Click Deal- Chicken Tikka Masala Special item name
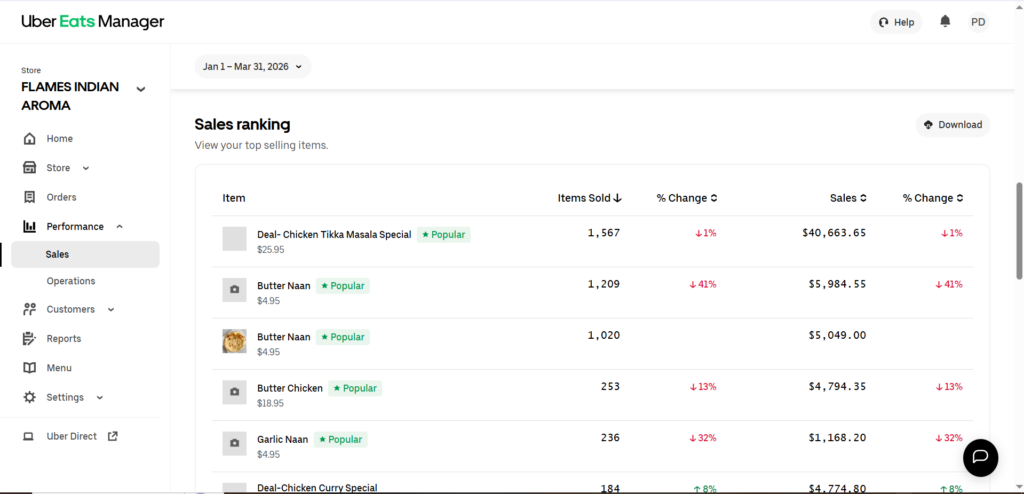Image resolution: width=1024 pixels, height=494 pixels. click(x=334, y=235)
